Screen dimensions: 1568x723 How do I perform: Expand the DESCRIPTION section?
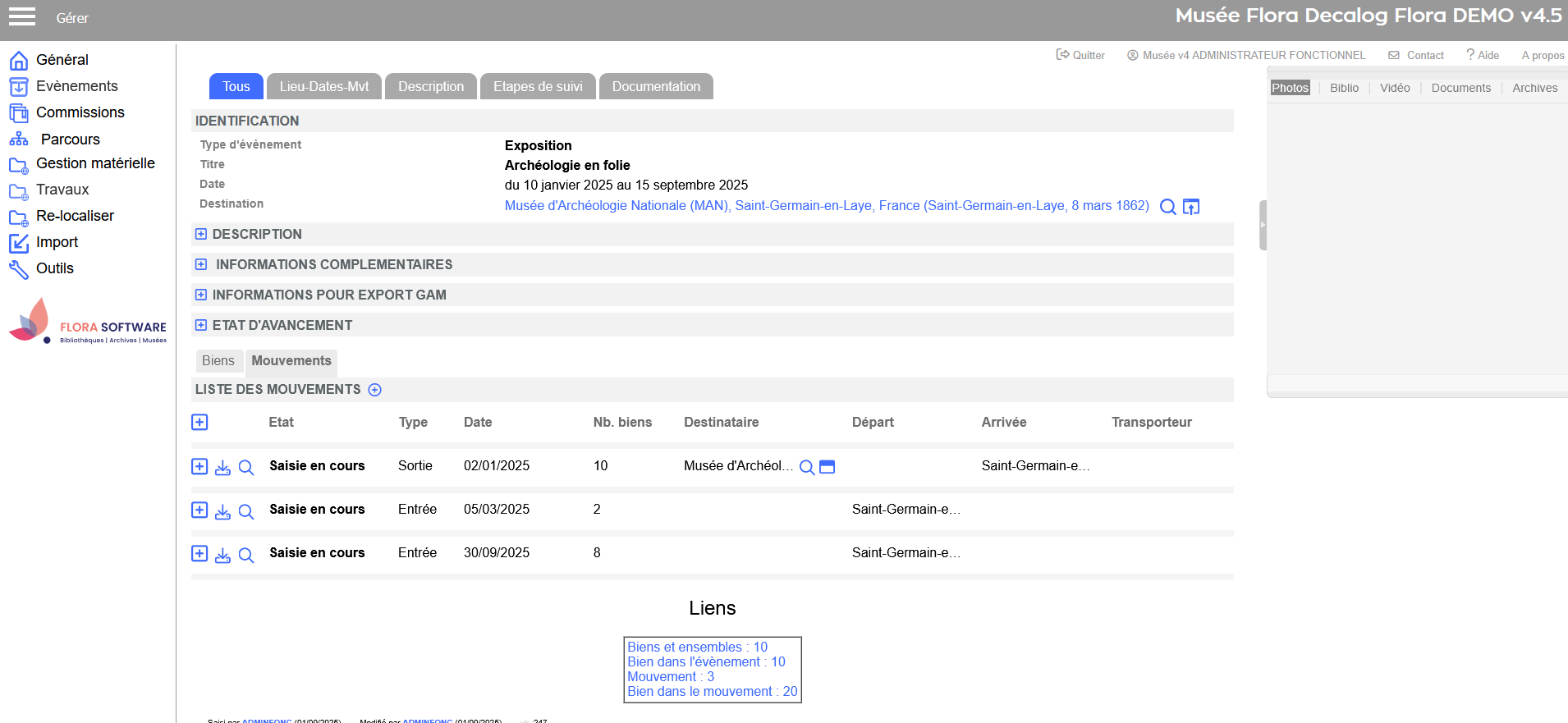click(x=201, y=235)
